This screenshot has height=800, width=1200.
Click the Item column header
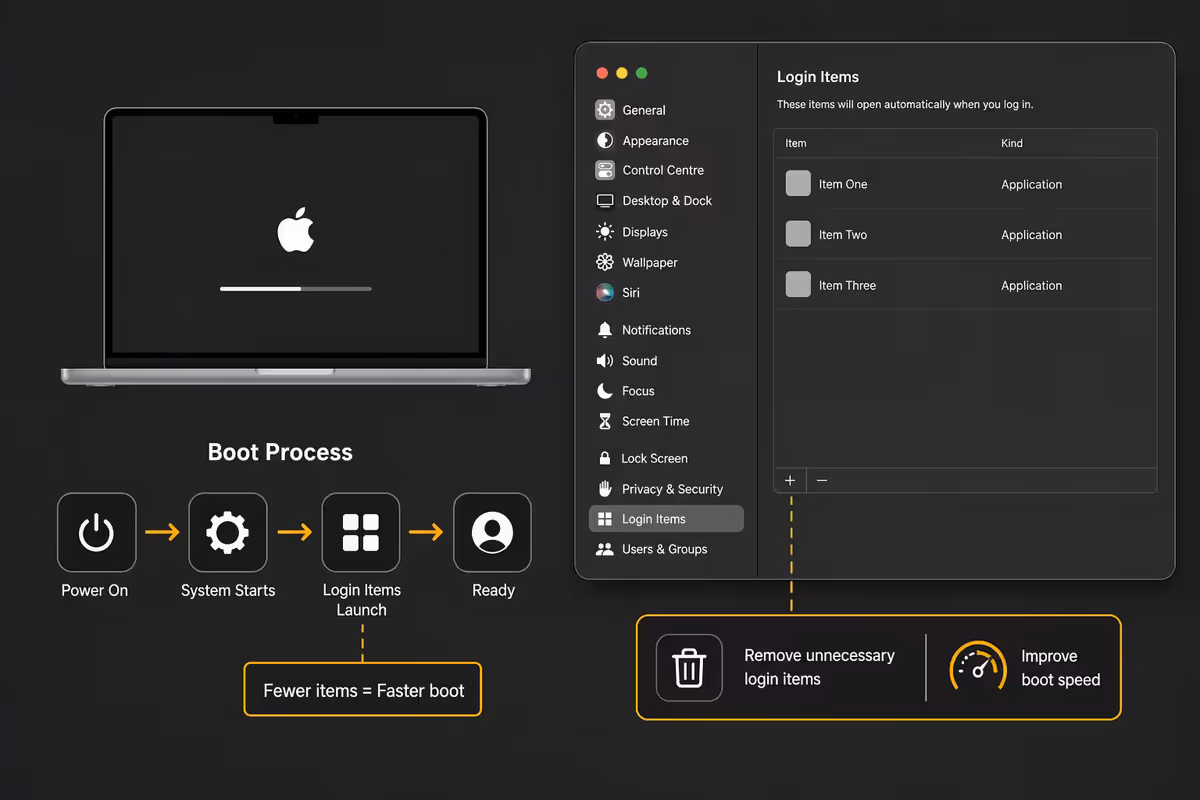(796, 143)
